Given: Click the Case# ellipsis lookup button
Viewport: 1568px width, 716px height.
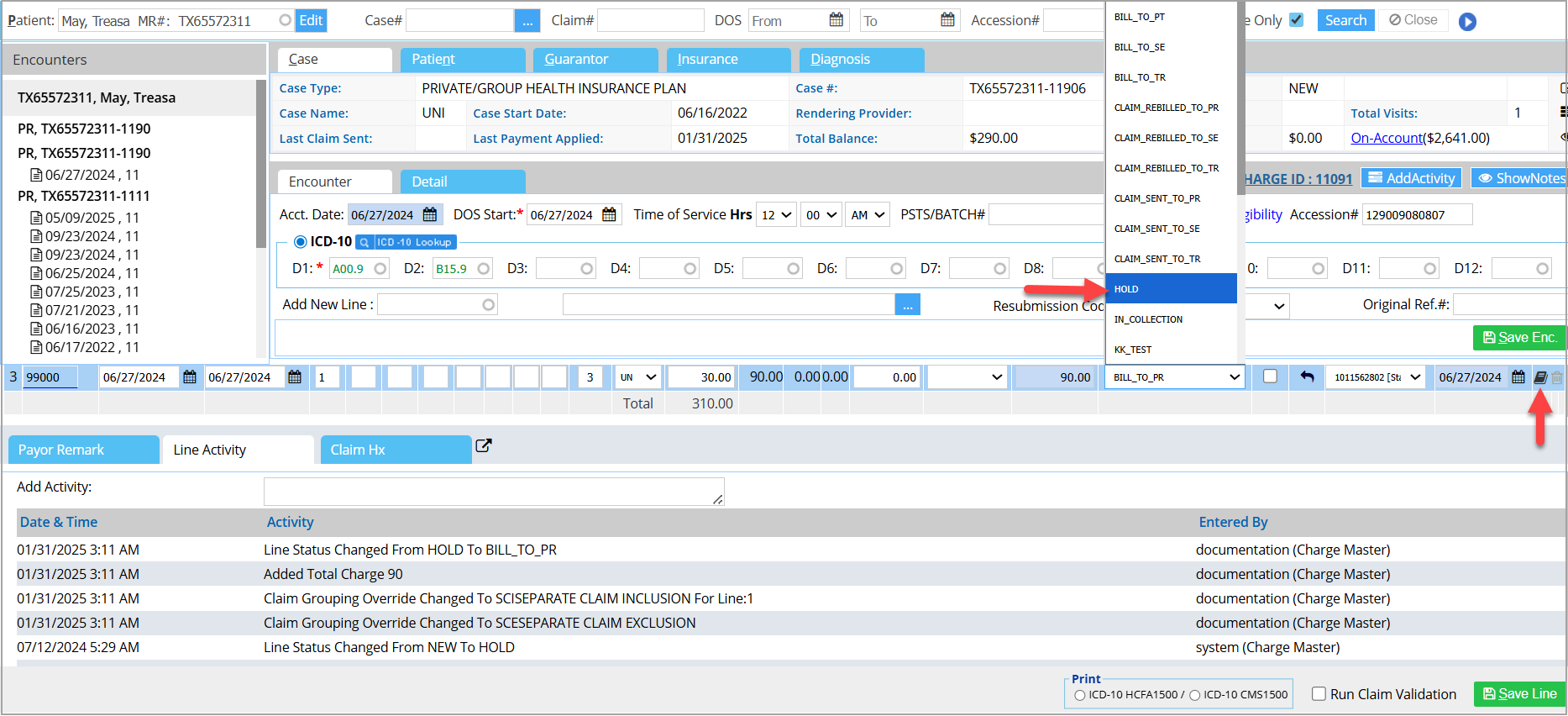Looking at the screenshot, I should [527, 21].
